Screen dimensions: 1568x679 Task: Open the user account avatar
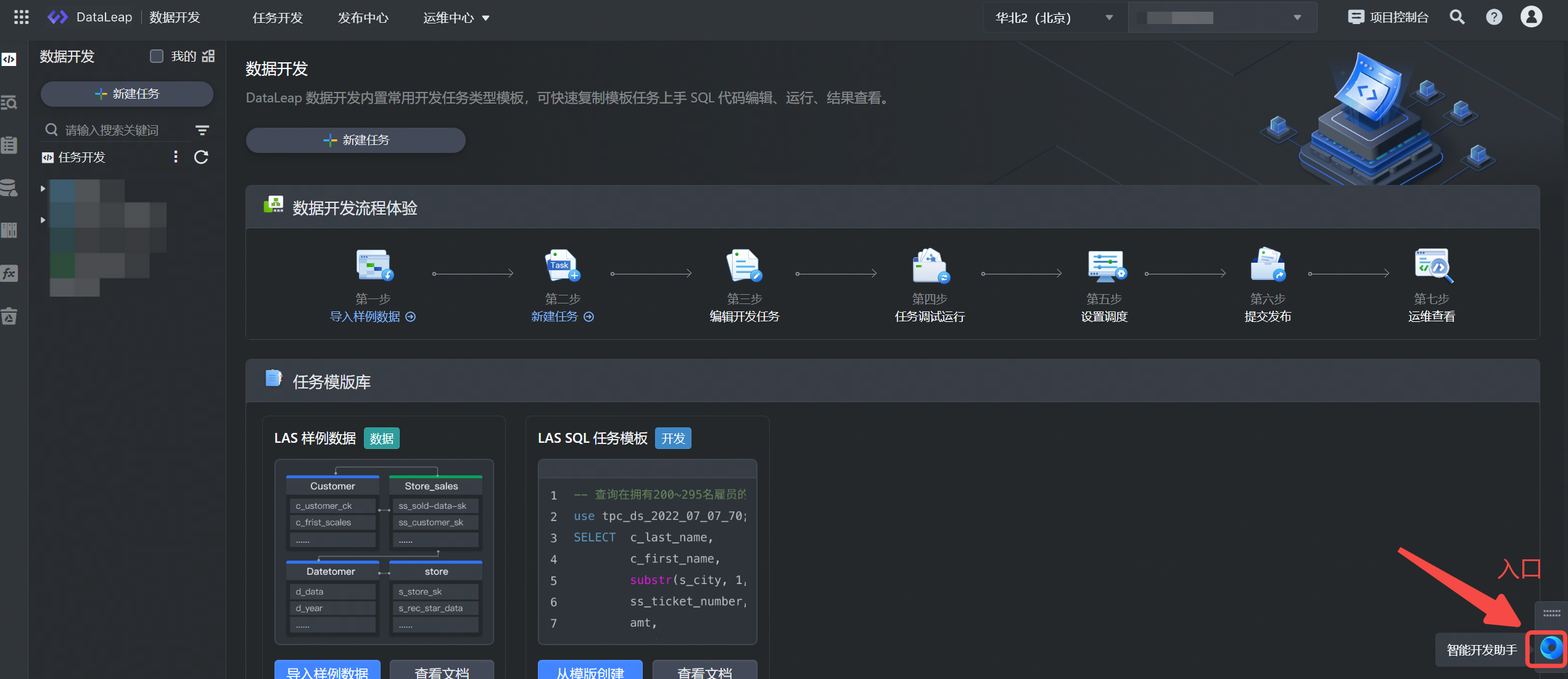[1531, 17]
